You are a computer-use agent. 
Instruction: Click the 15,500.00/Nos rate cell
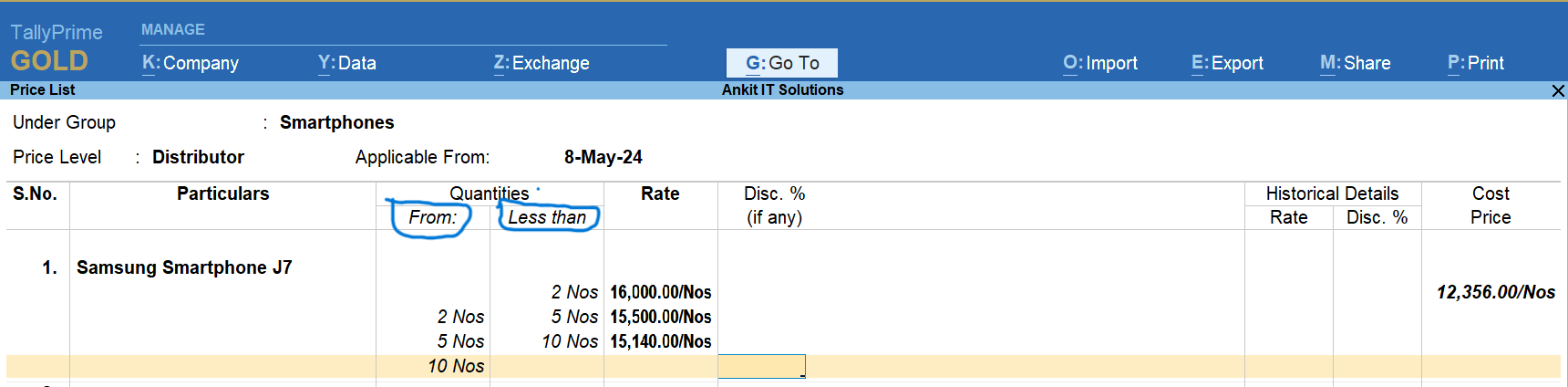(660, 317)
